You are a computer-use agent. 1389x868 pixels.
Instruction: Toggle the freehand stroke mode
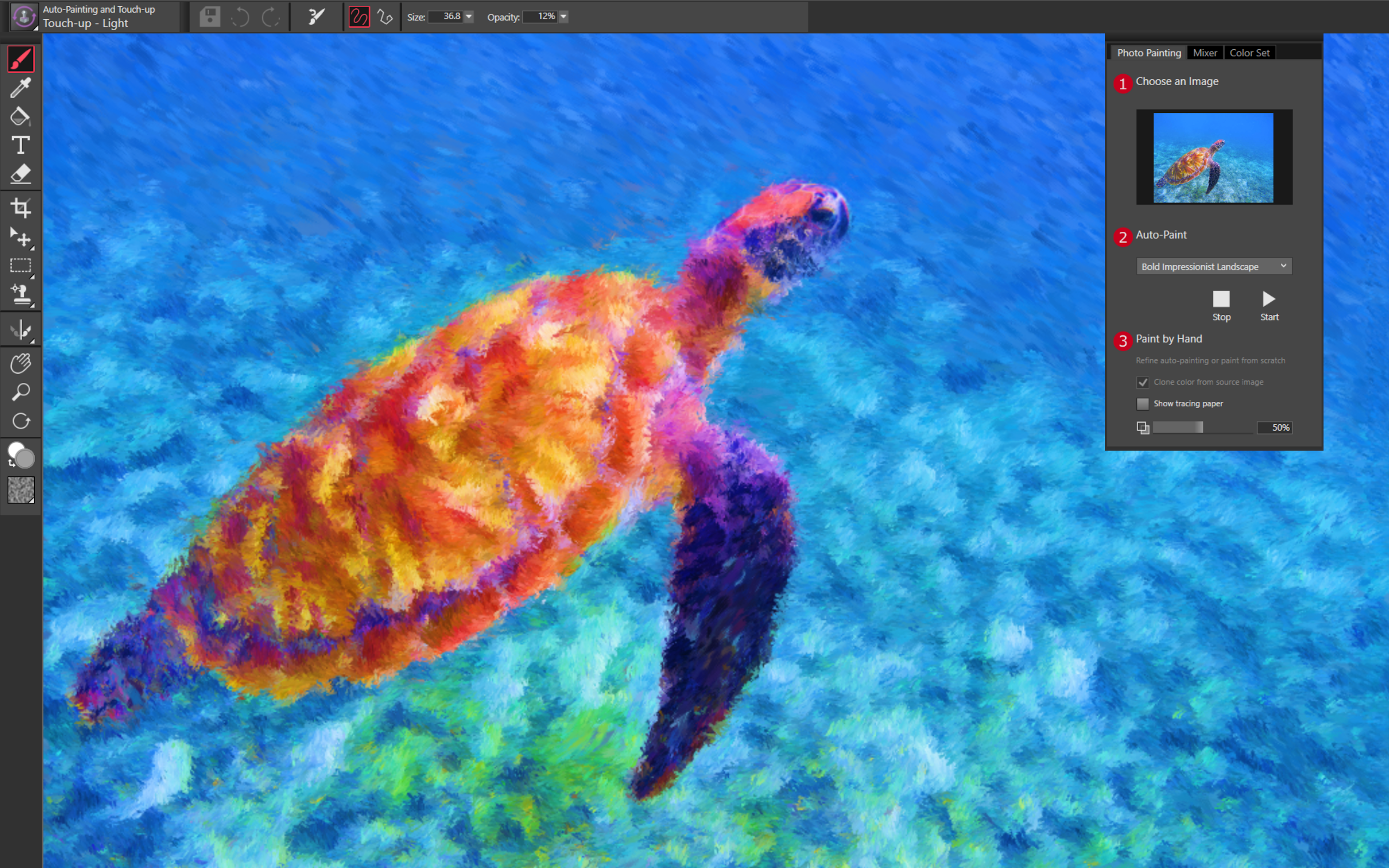(359, 17)
